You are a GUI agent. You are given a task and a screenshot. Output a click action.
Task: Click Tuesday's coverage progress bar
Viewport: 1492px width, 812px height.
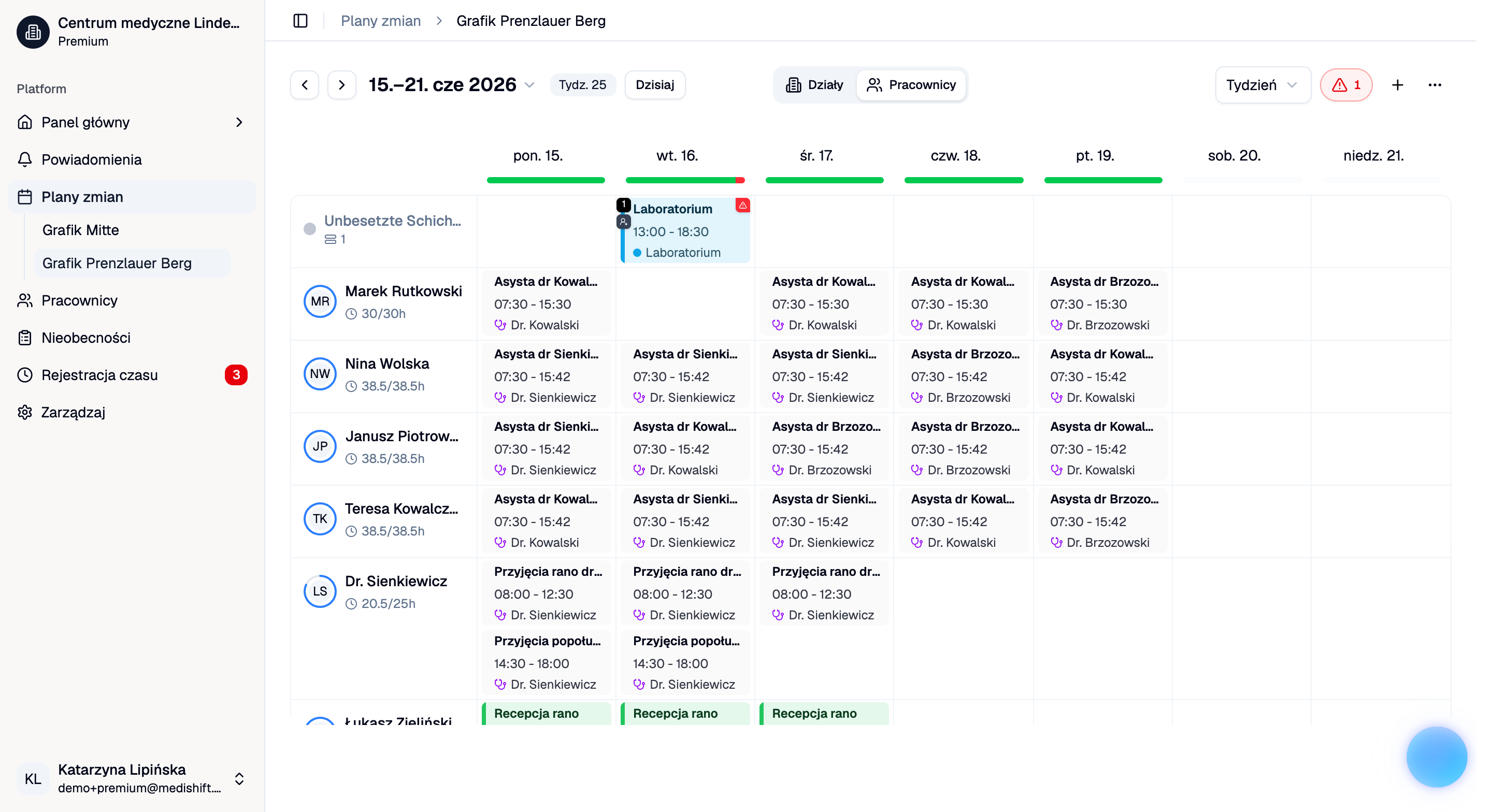point(685,180)
